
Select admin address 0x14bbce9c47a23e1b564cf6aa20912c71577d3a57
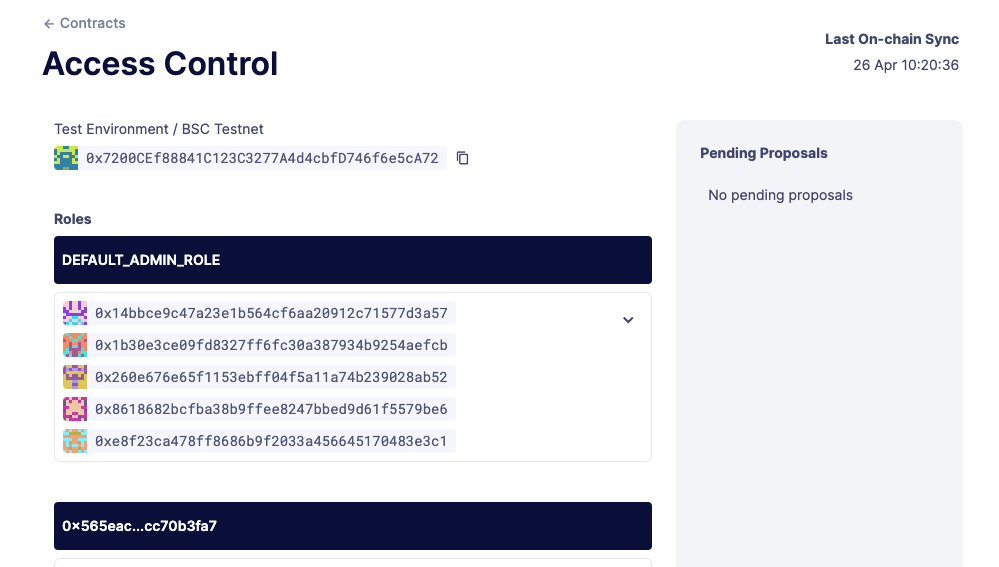click(x=271, y=313)
